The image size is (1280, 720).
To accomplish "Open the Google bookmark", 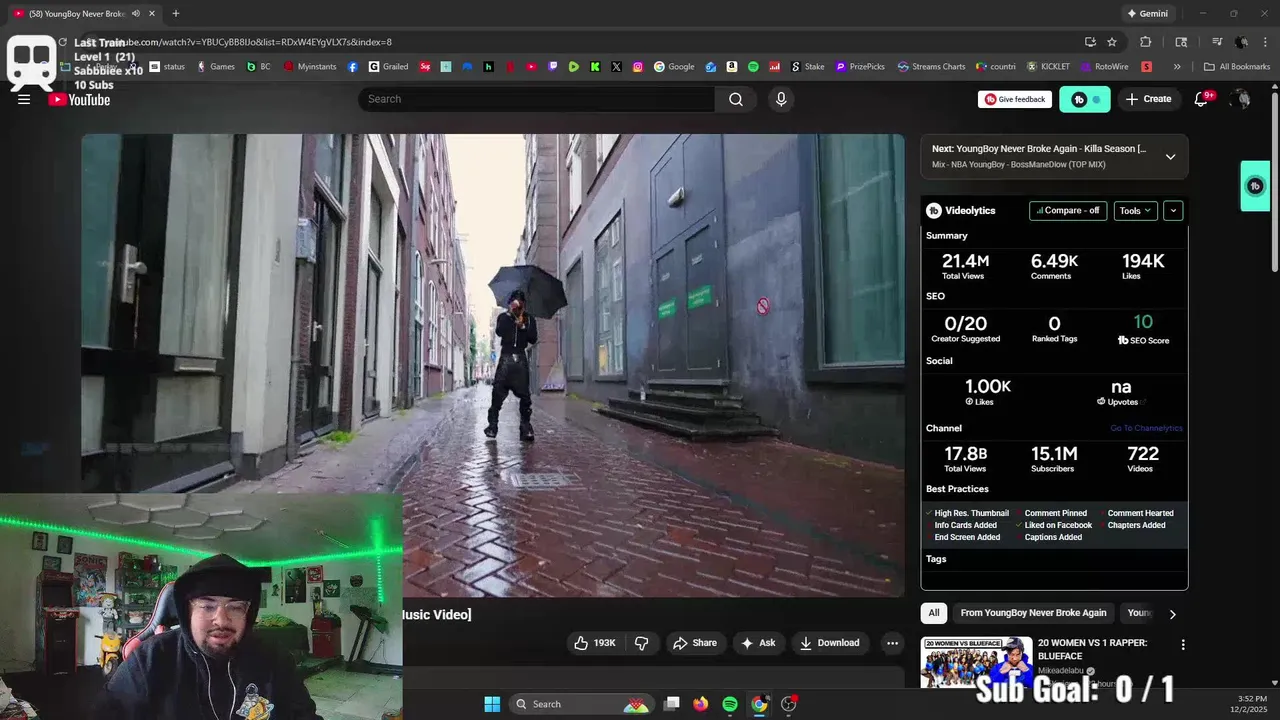I will pyautogui.click(x=674, y=67).
